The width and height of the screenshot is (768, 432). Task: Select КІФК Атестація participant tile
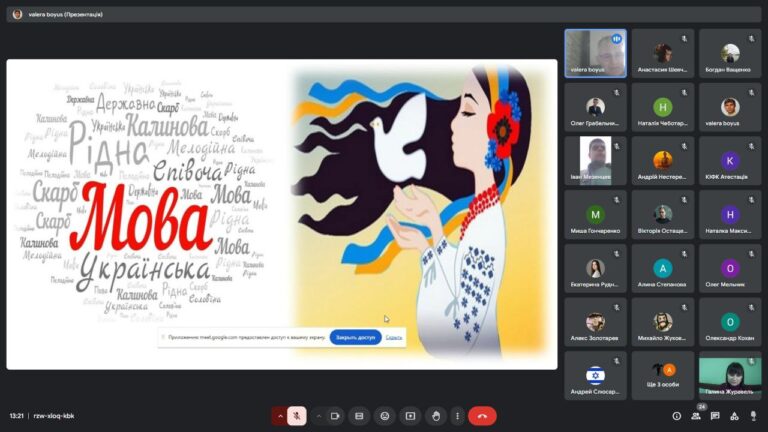tap(730, 161)
